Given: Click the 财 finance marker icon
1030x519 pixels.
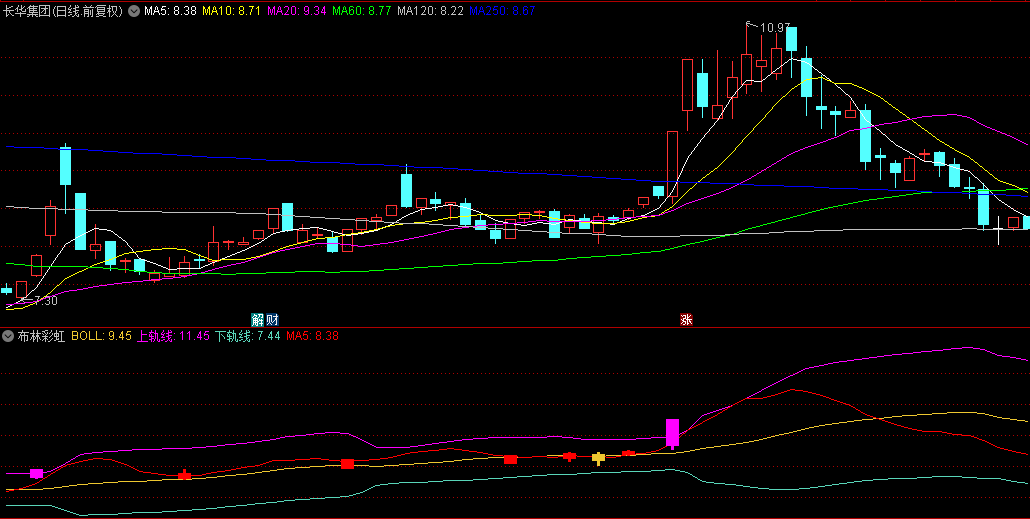Looking at the screenshot, I should pyautogui.click(x=272, y=320).
